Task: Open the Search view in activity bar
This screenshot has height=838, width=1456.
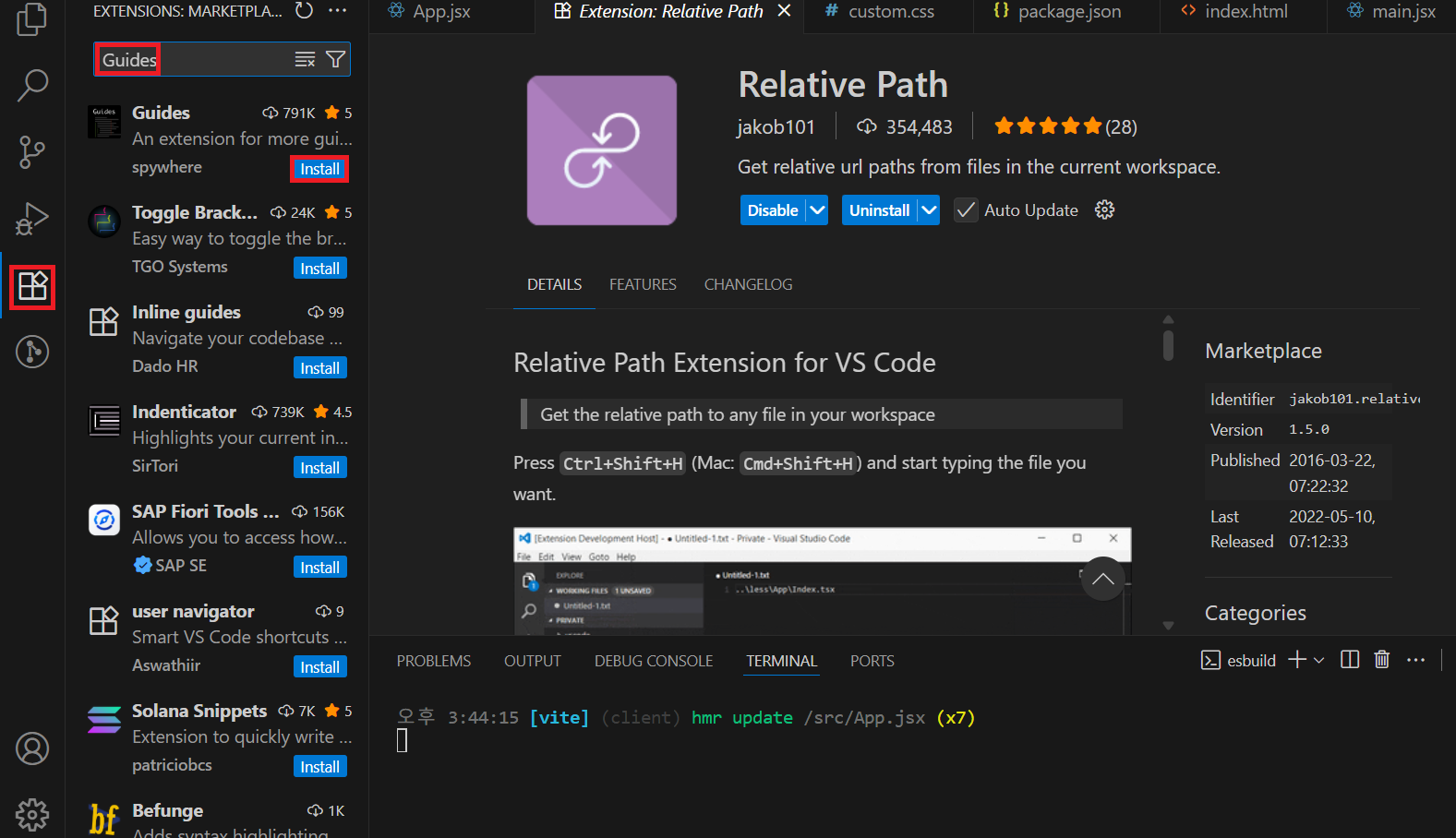Action: (x=32, y=85)
